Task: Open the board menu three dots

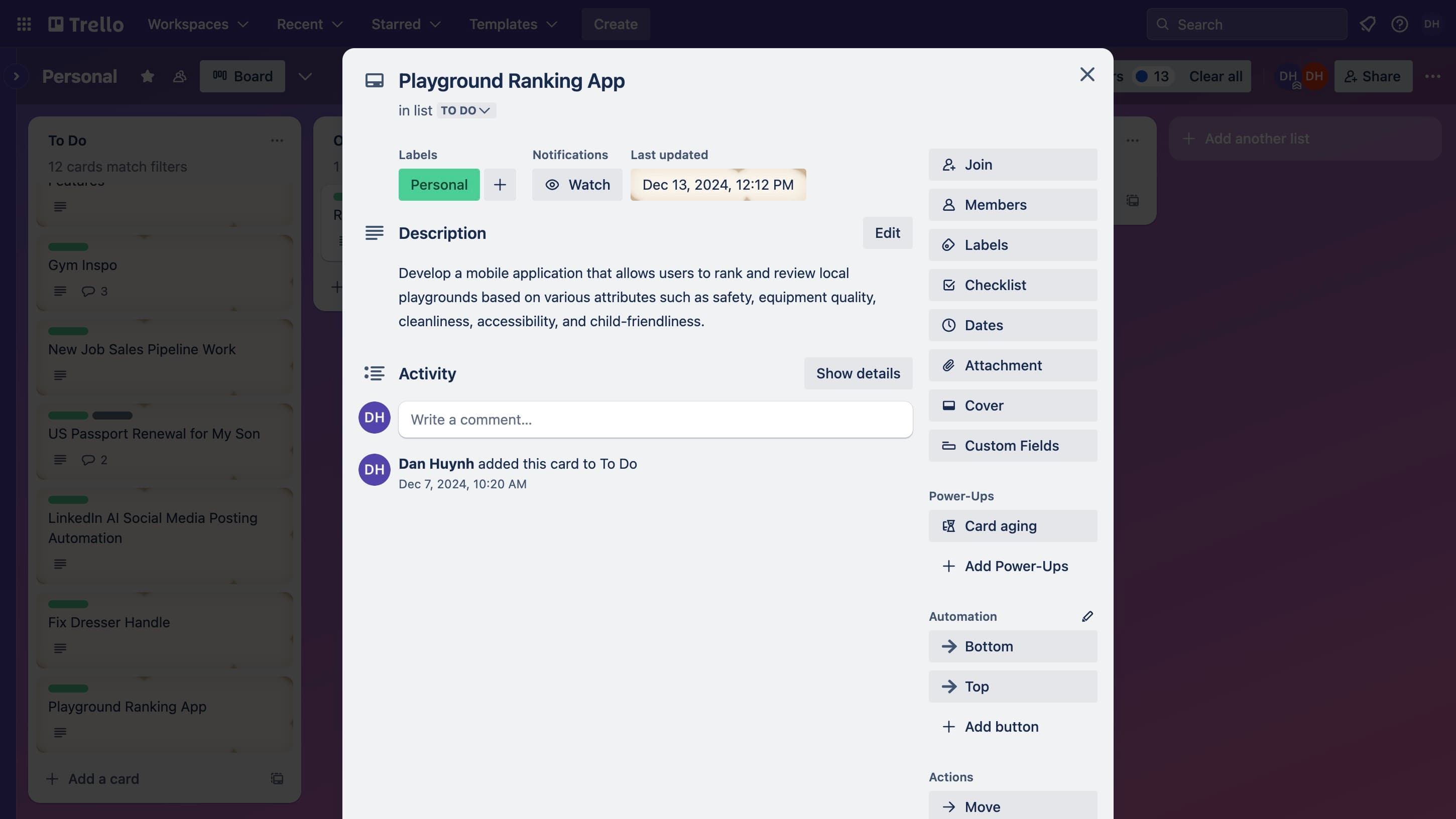Action: (x=1433, y=76)
